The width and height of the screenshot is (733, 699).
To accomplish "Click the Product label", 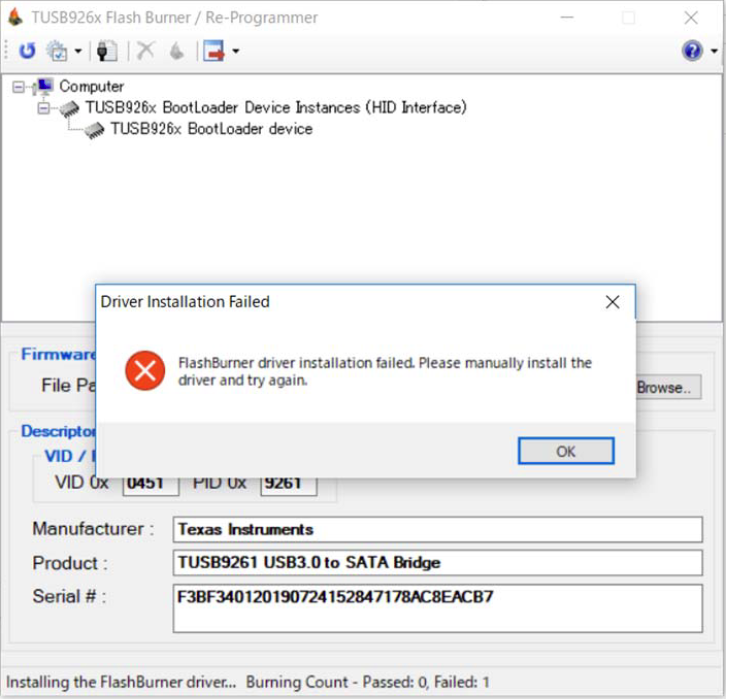I will (70, 563).
